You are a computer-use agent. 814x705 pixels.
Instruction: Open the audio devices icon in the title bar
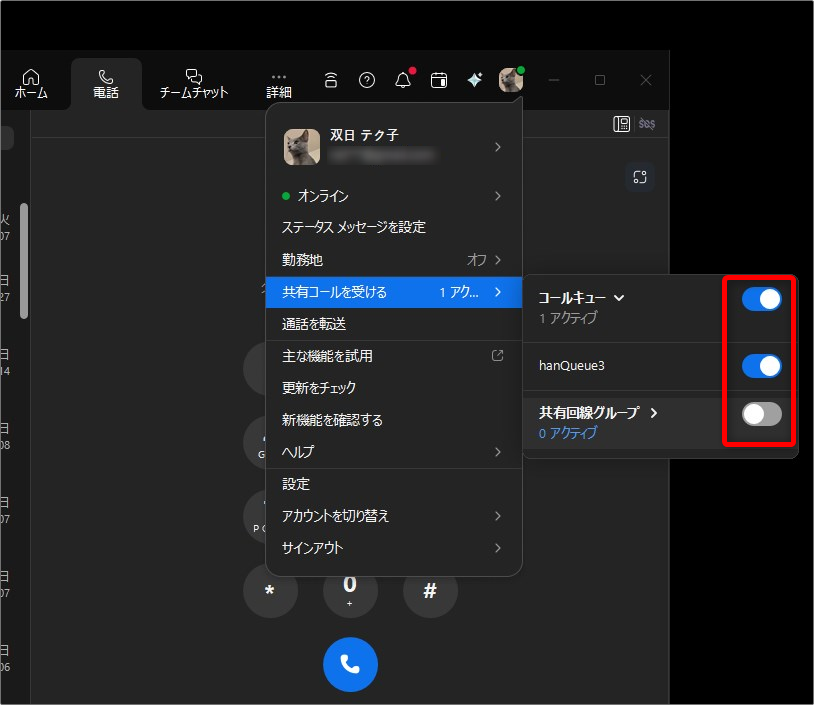[330, 80]
